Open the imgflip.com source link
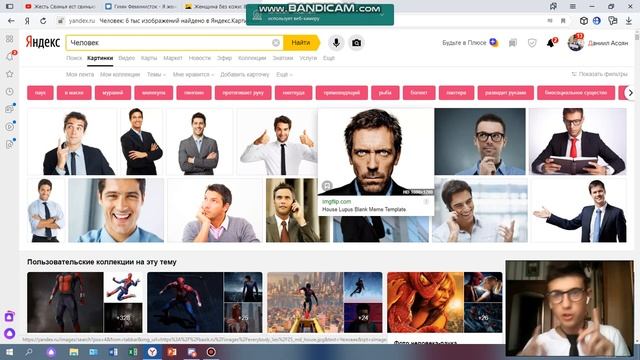Viewport: 640px width, 360px height. (336, 202)
